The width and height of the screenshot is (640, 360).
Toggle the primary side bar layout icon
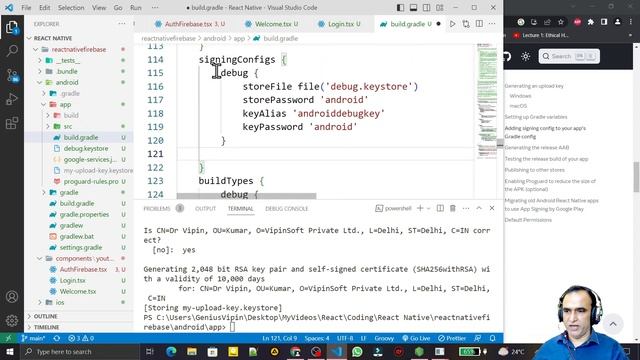[x=400, y=8]
